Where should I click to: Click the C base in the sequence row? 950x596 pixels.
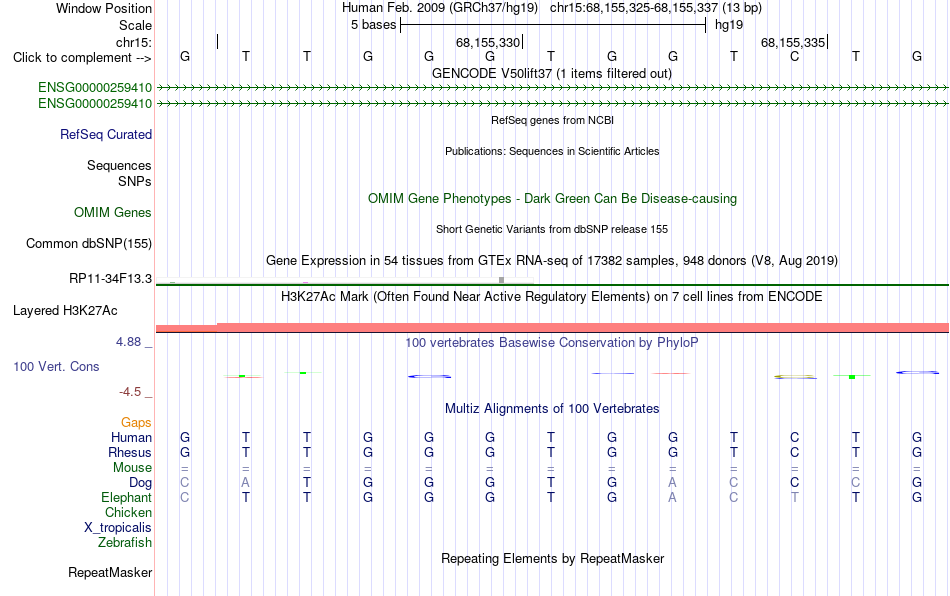pyautogui.click(x=794, y=56)
